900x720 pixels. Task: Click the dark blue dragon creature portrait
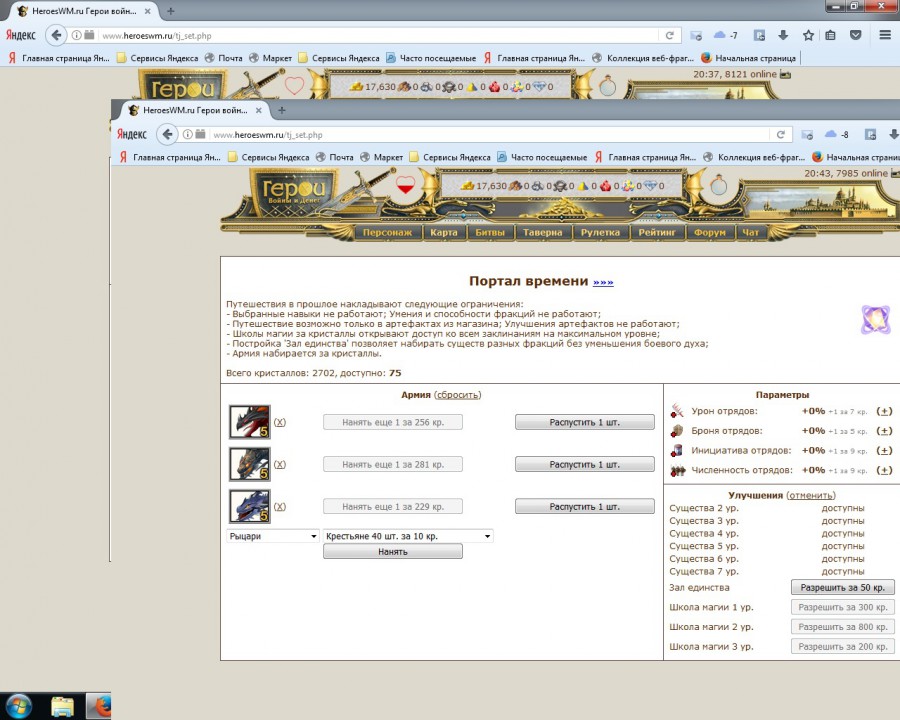coord(249,506)
